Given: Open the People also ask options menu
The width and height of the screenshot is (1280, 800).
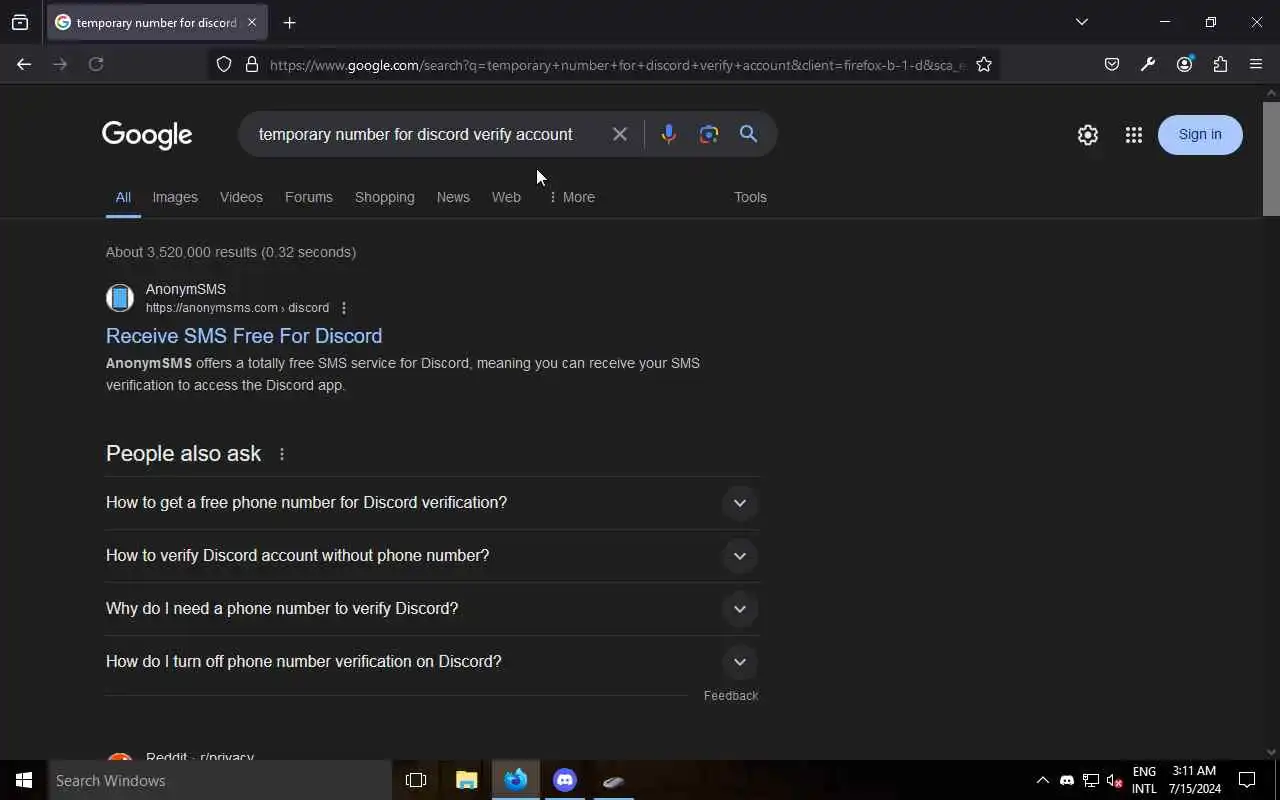Looking at the screenshot, I should pyautogui.click(x=282, y=454).
